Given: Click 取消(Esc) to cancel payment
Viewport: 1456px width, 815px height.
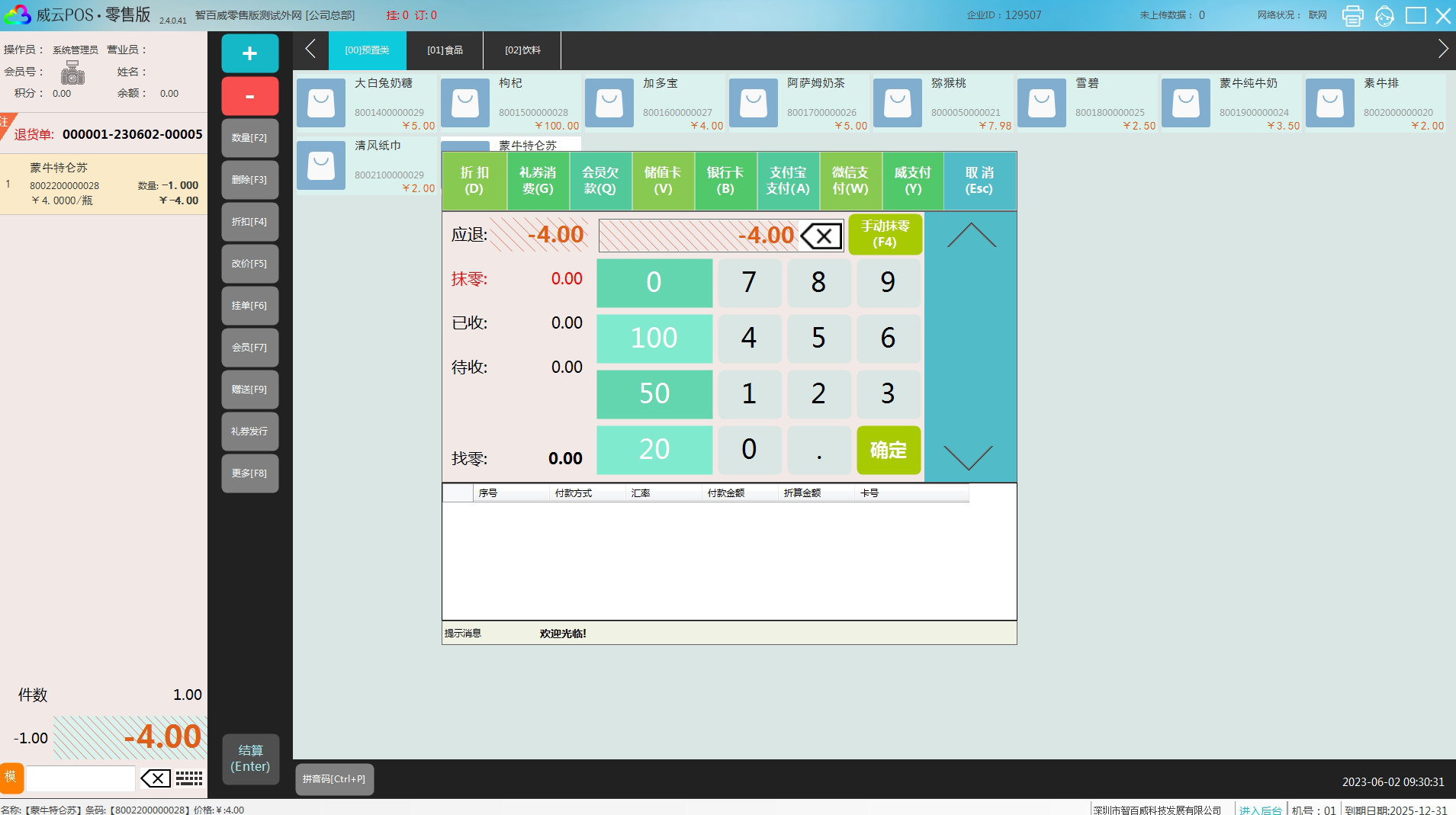Looking at the screenshot, I should pyautogui.click(x=979, y=181).
